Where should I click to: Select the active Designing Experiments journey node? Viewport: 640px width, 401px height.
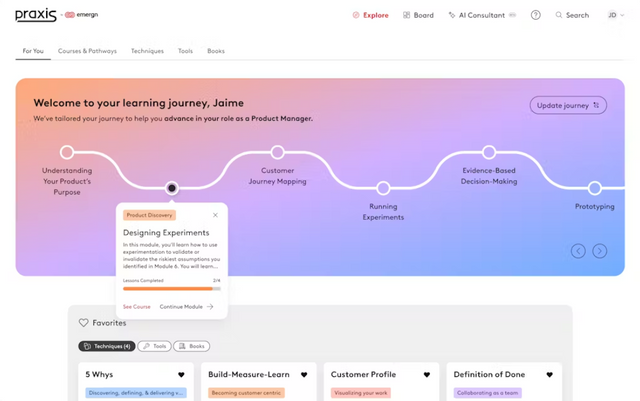172,188
